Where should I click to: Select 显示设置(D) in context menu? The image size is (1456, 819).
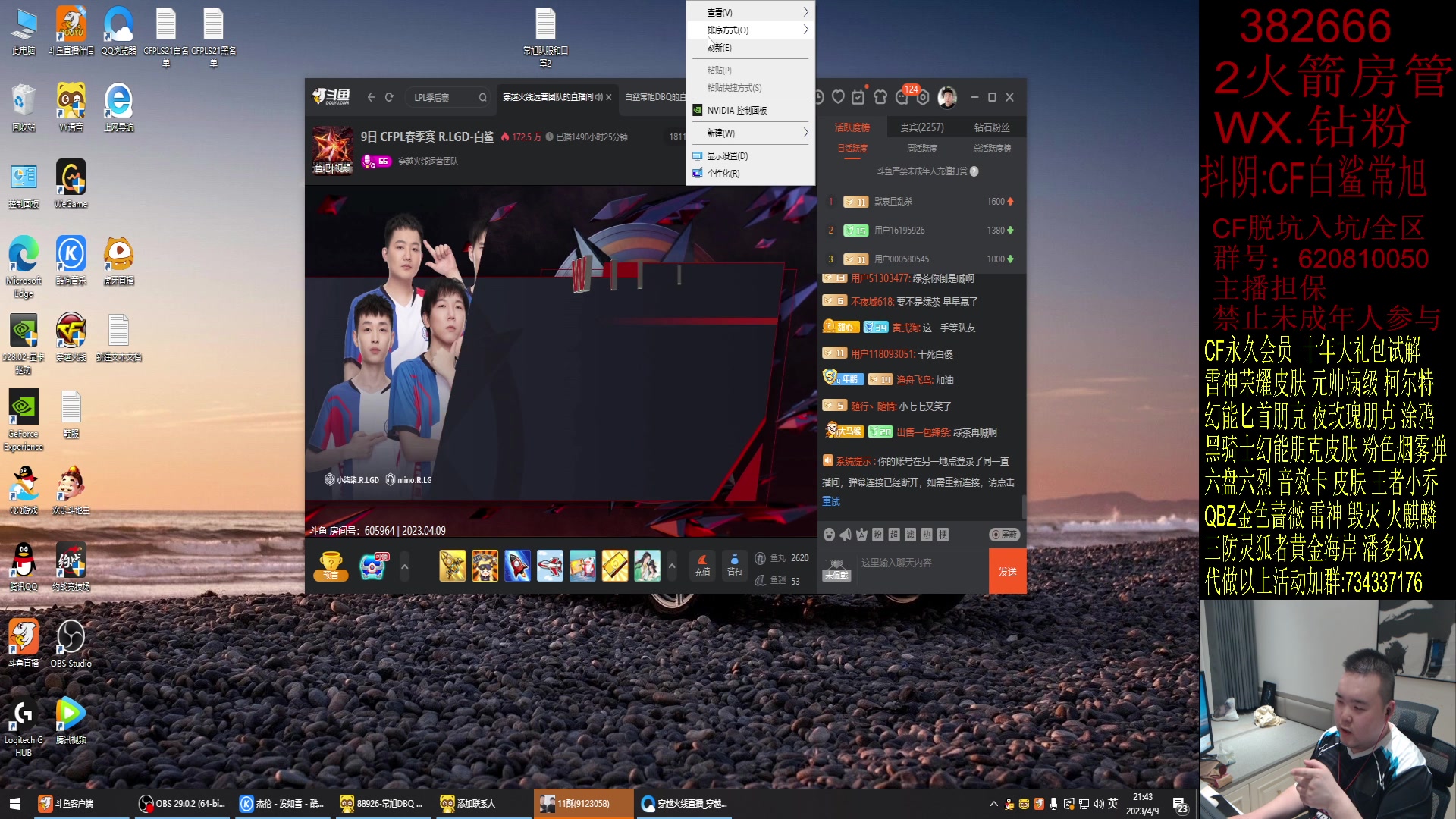pos(727,155)
